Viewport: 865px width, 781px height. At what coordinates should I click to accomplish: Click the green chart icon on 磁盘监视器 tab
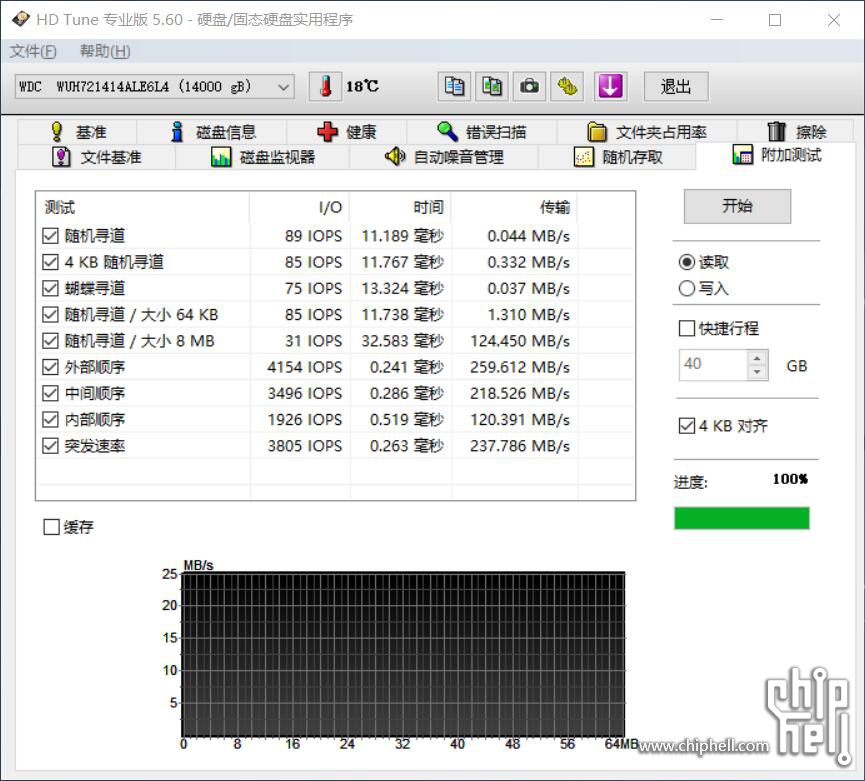pos(221,156)
